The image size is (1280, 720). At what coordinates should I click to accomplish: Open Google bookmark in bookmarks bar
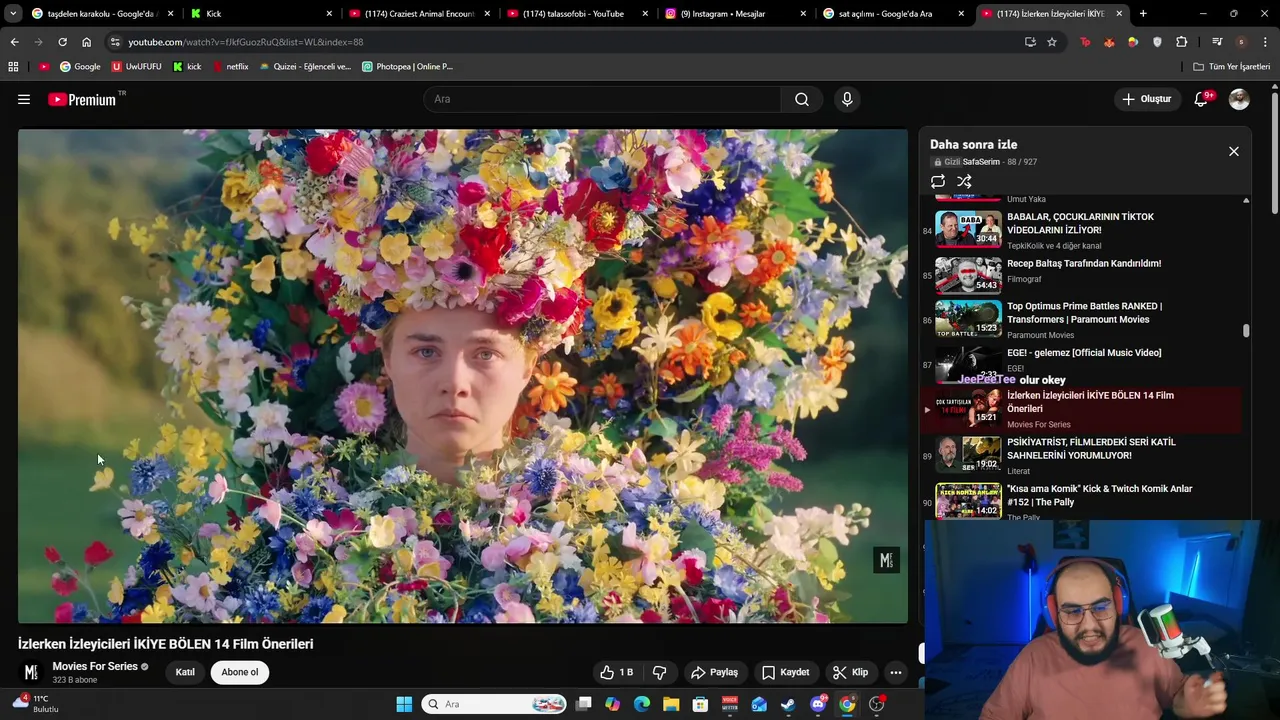coord(80,67)
